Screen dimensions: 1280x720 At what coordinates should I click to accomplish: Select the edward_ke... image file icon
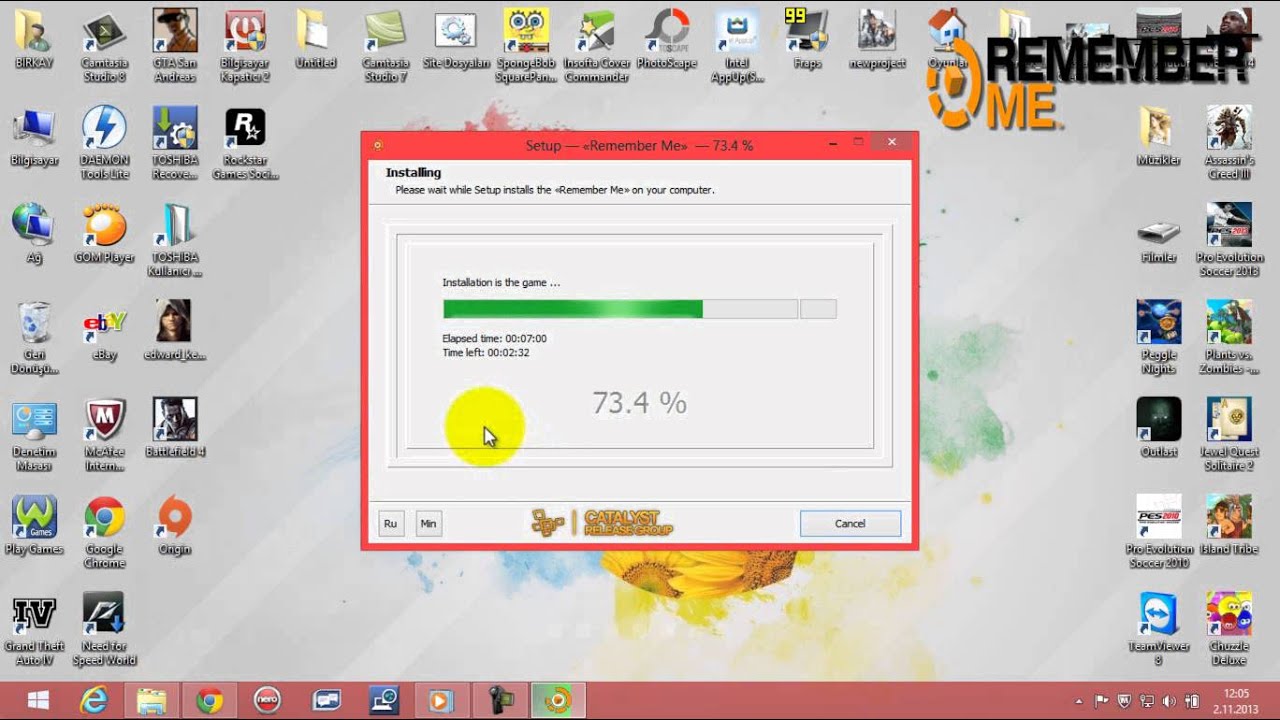(x=174, y=331)
